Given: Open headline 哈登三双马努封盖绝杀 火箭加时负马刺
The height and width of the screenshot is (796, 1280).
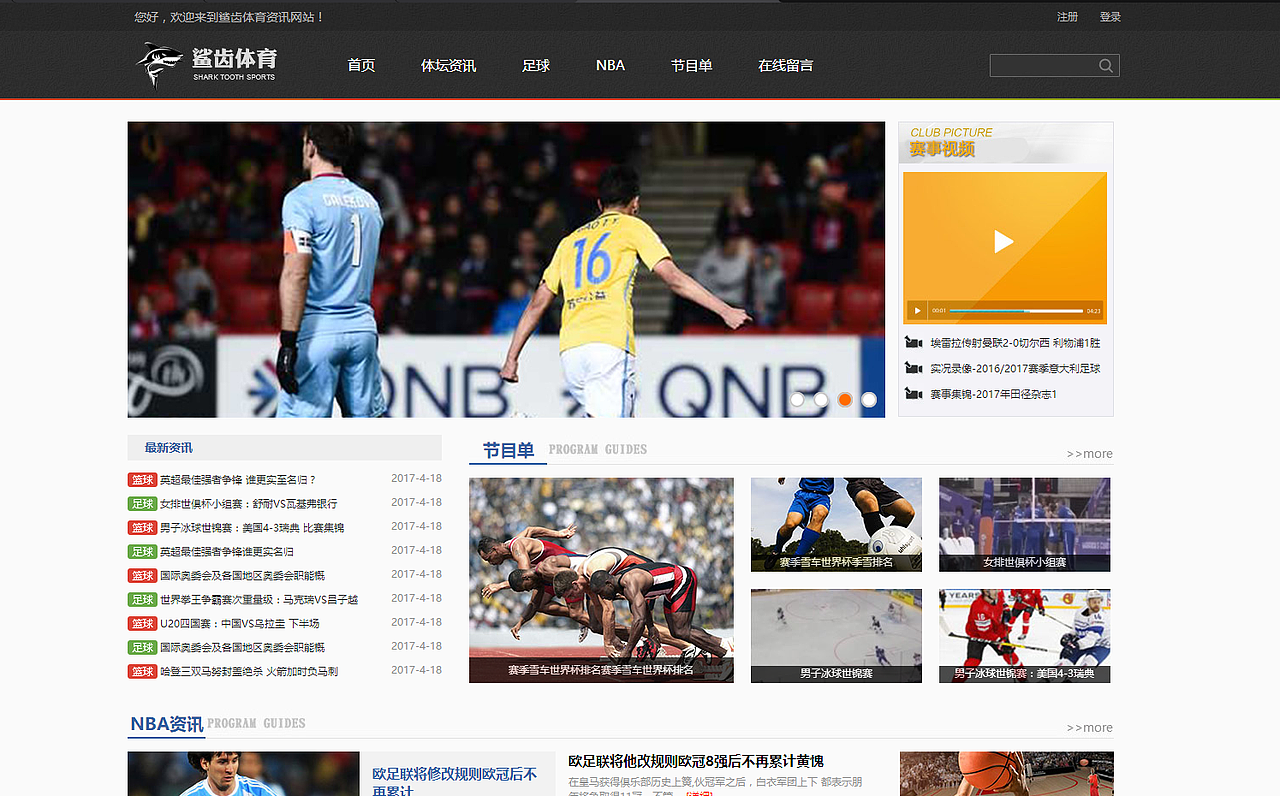Looking at the screenshot, I should point(249,672).
